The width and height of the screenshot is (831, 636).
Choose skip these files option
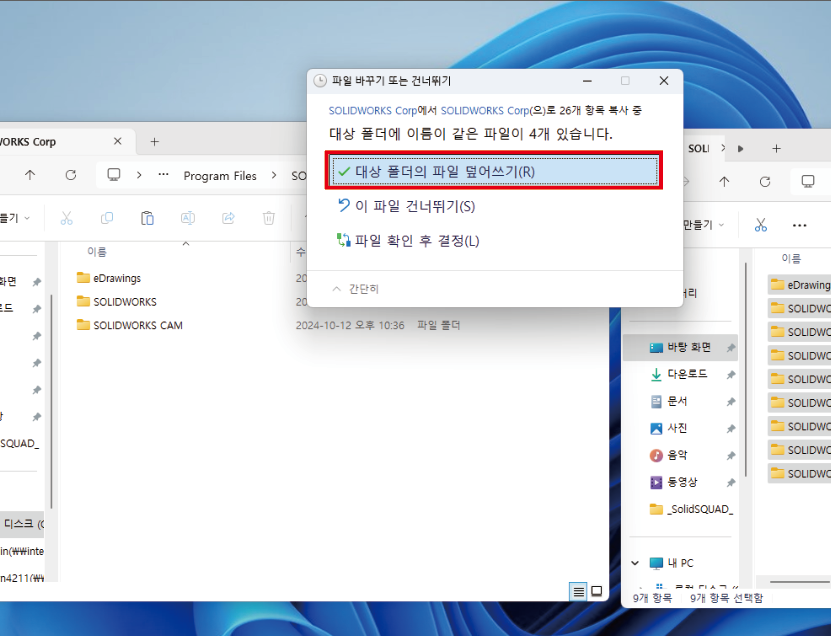(406, 206)
